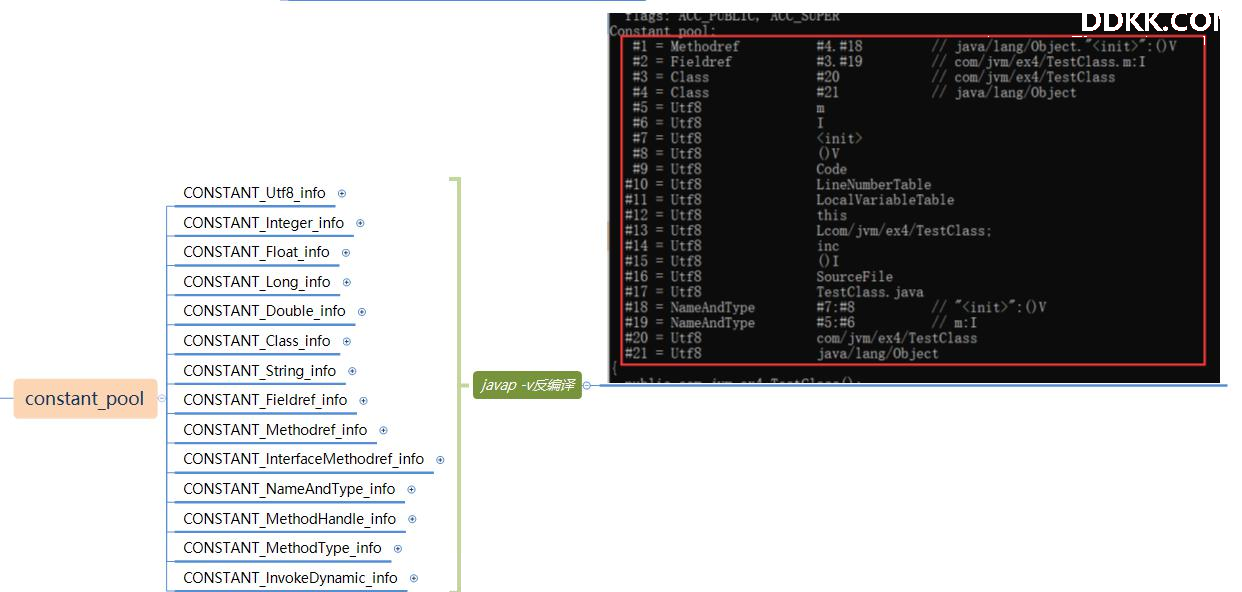Click the expand circle beside CONSTANT_String_info
Screen dimensions: 1242x592
point(352,371)
